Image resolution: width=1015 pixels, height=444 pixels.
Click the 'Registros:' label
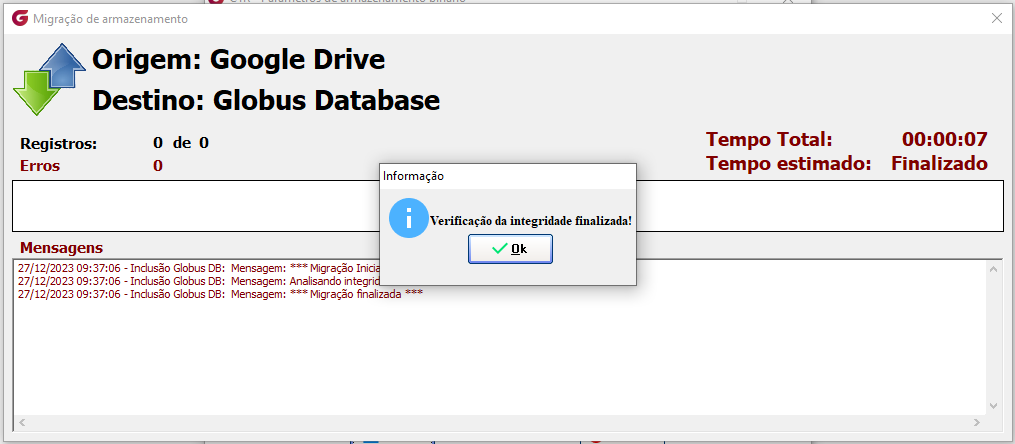click(58, 144)
